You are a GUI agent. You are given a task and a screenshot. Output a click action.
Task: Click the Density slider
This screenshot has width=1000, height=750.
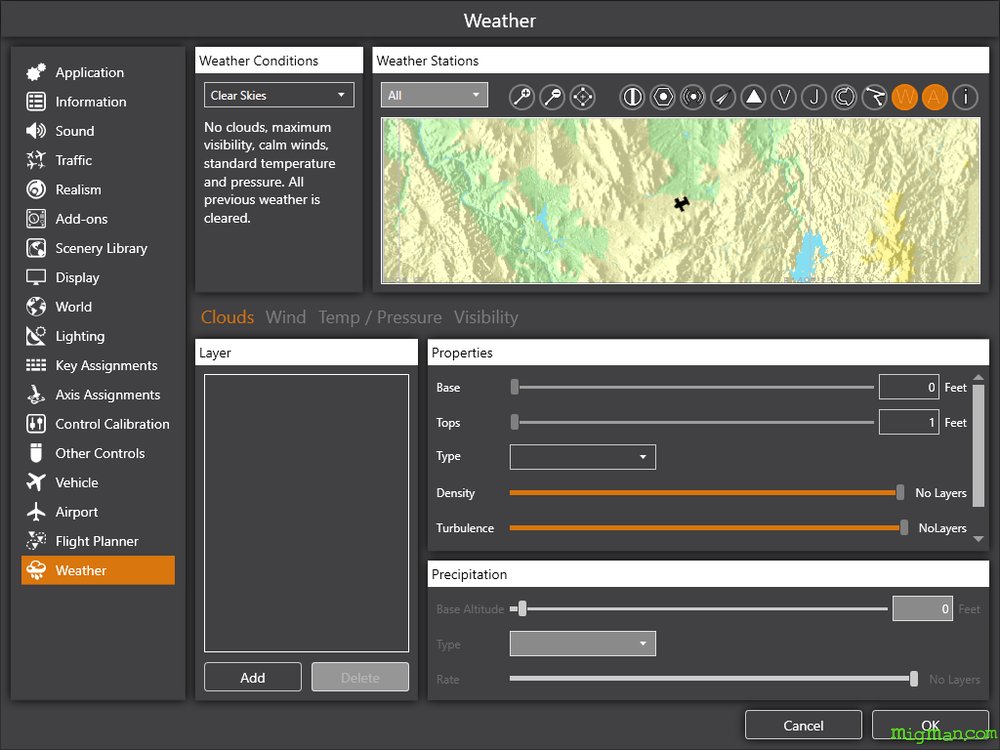pyautogui.click(x=707, y=492)
